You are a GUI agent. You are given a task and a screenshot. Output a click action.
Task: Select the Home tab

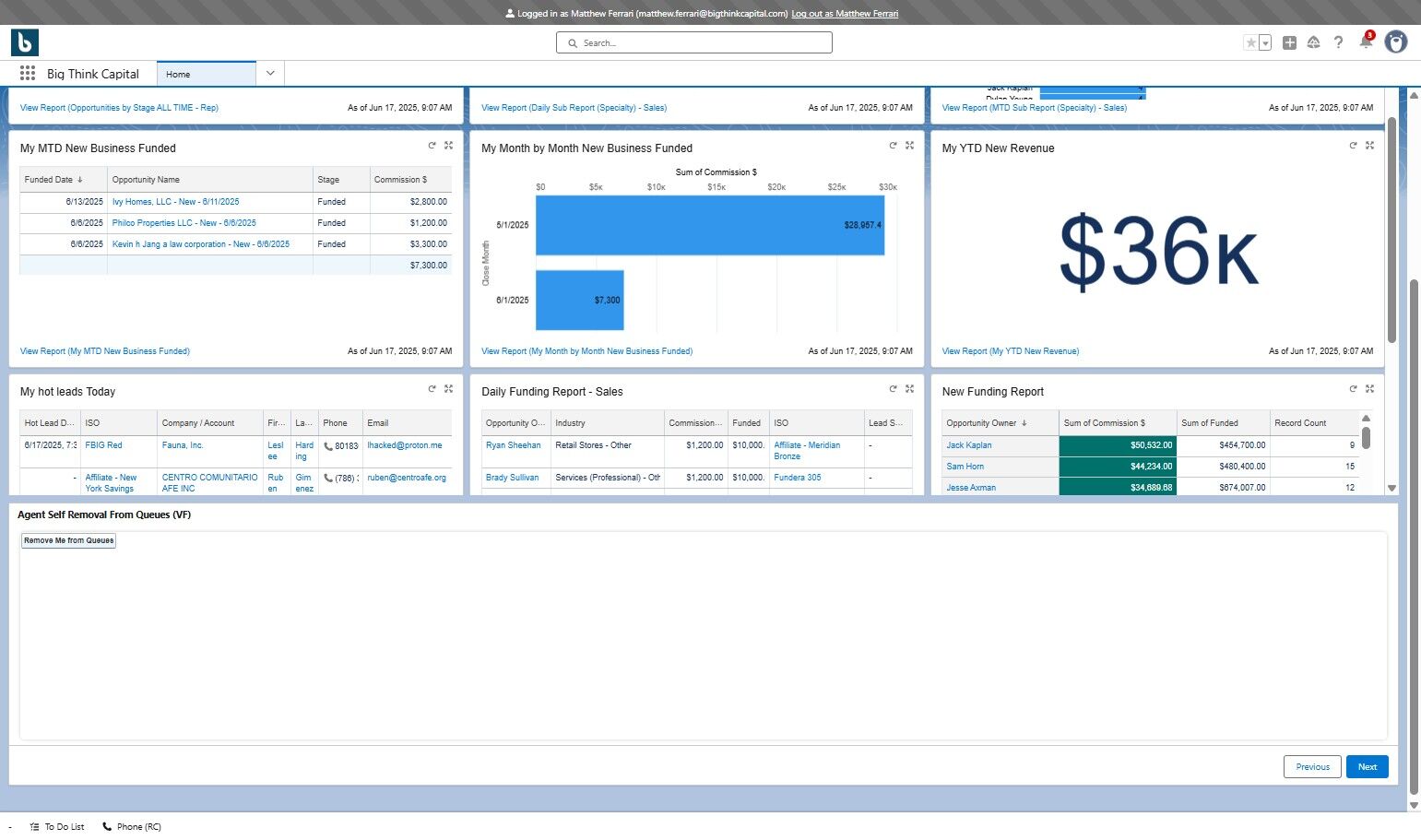207,74
